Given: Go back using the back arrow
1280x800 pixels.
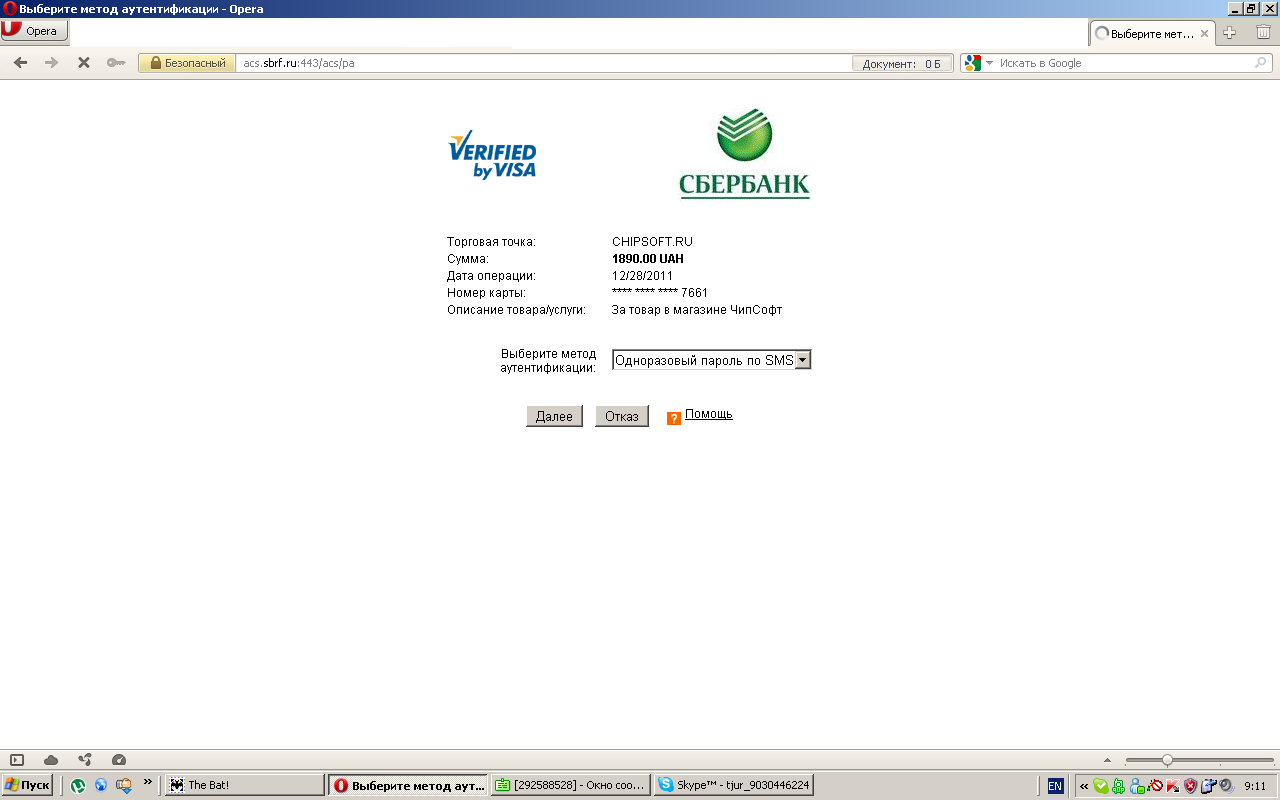Looking at the screenshot, I should 21,63.
